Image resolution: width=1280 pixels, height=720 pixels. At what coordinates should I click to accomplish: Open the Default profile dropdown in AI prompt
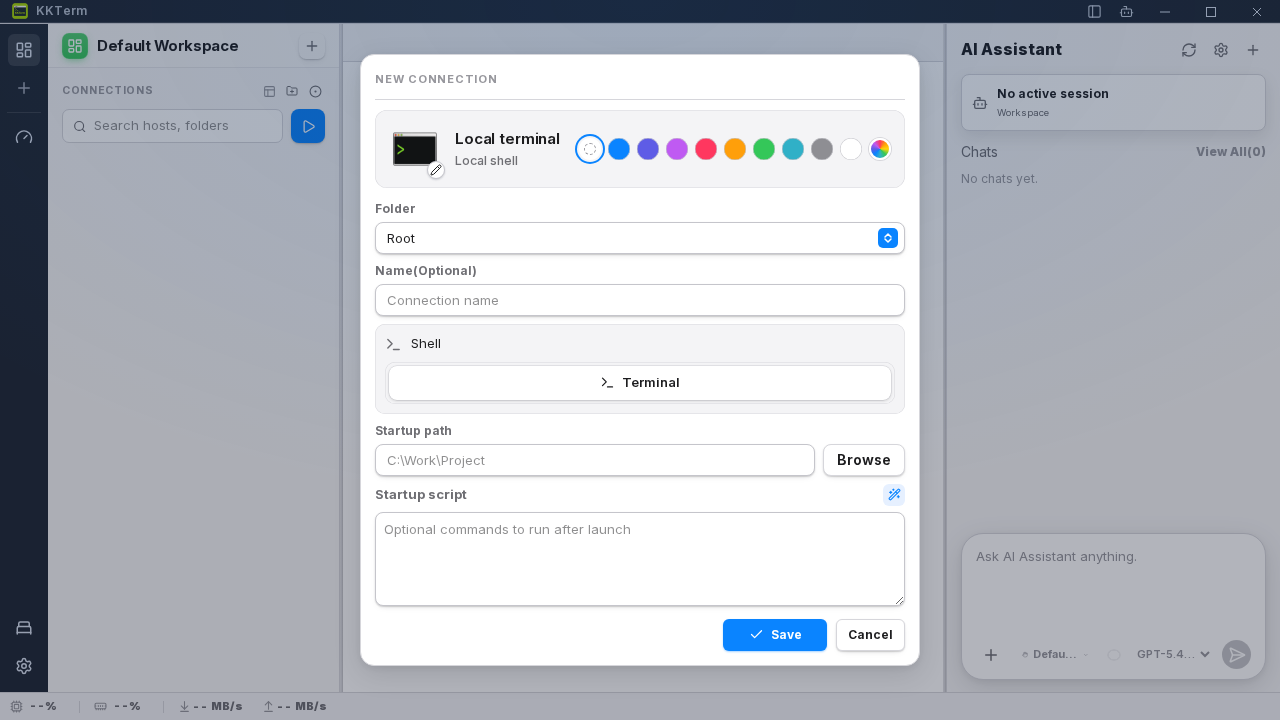(x=1055, y=654)
